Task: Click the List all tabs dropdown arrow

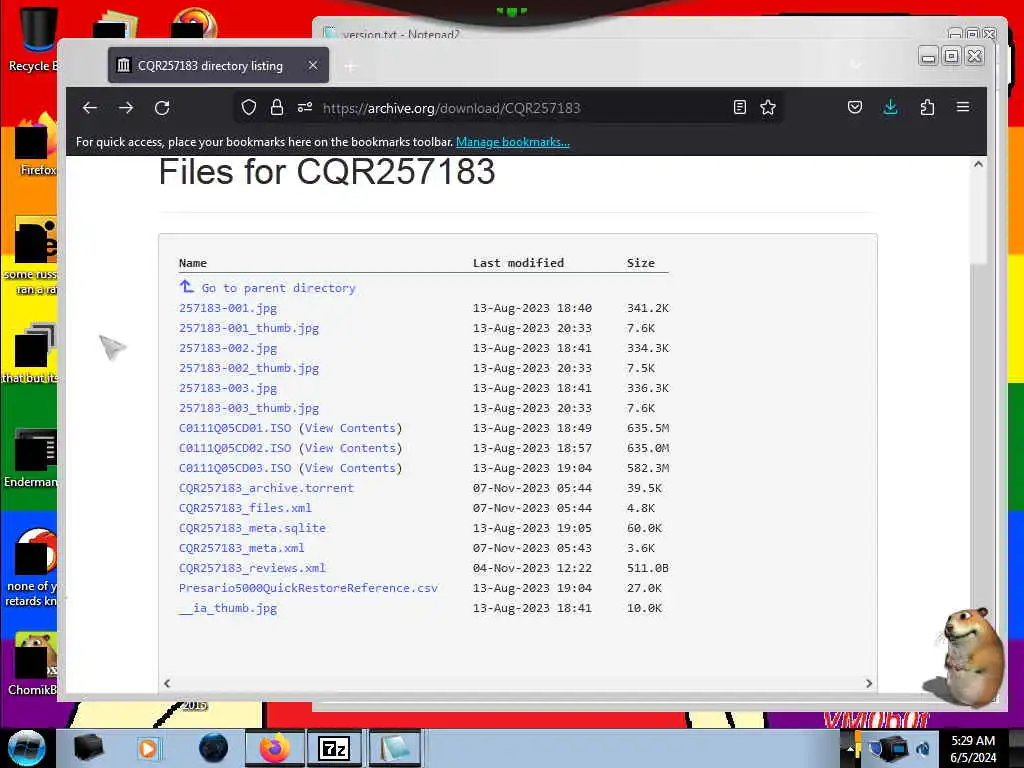Action: 856,65
